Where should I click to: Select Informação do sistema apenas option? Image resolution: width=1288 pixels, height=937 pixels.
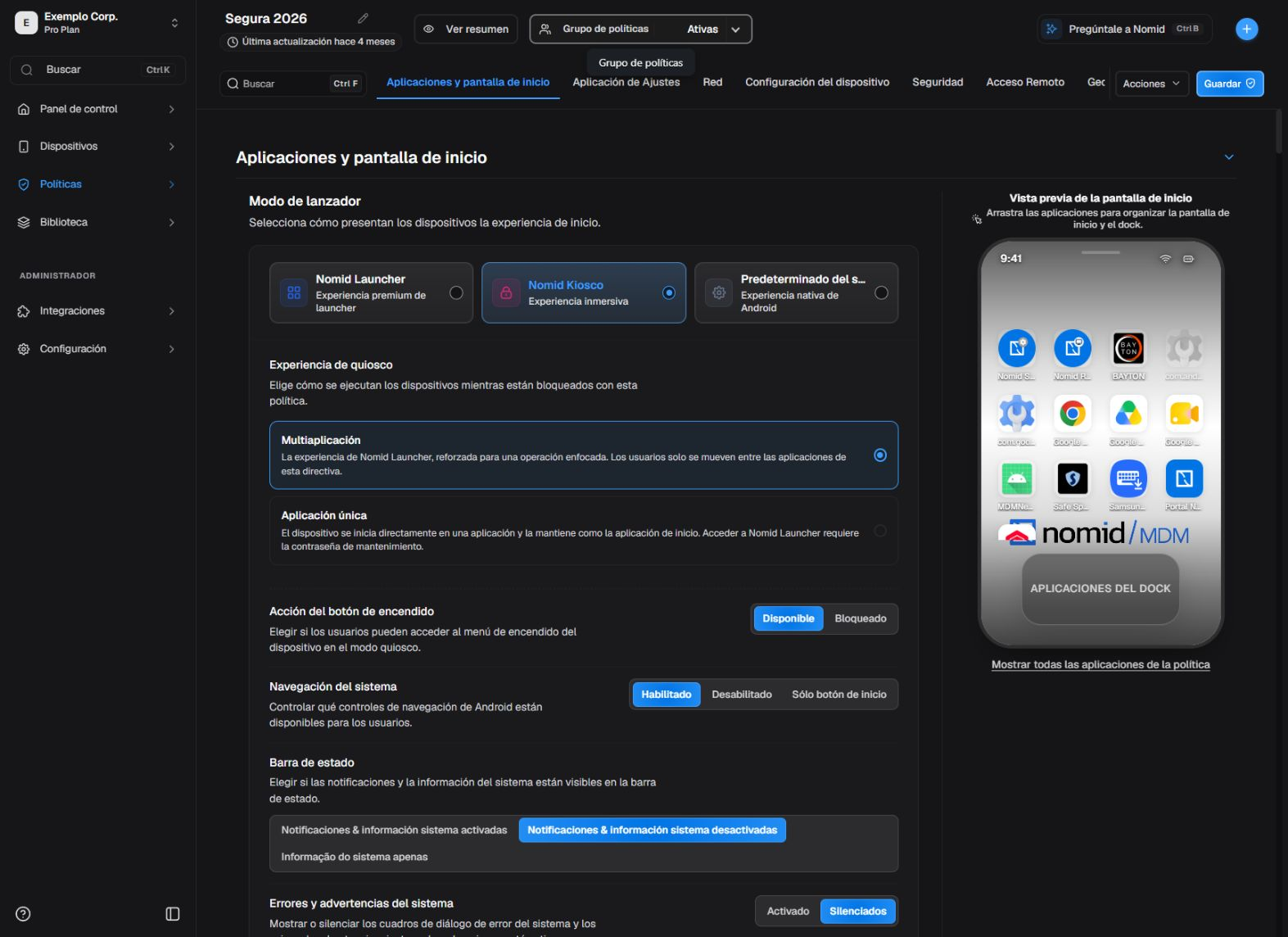pyautogui.click(x=355, y=857)
